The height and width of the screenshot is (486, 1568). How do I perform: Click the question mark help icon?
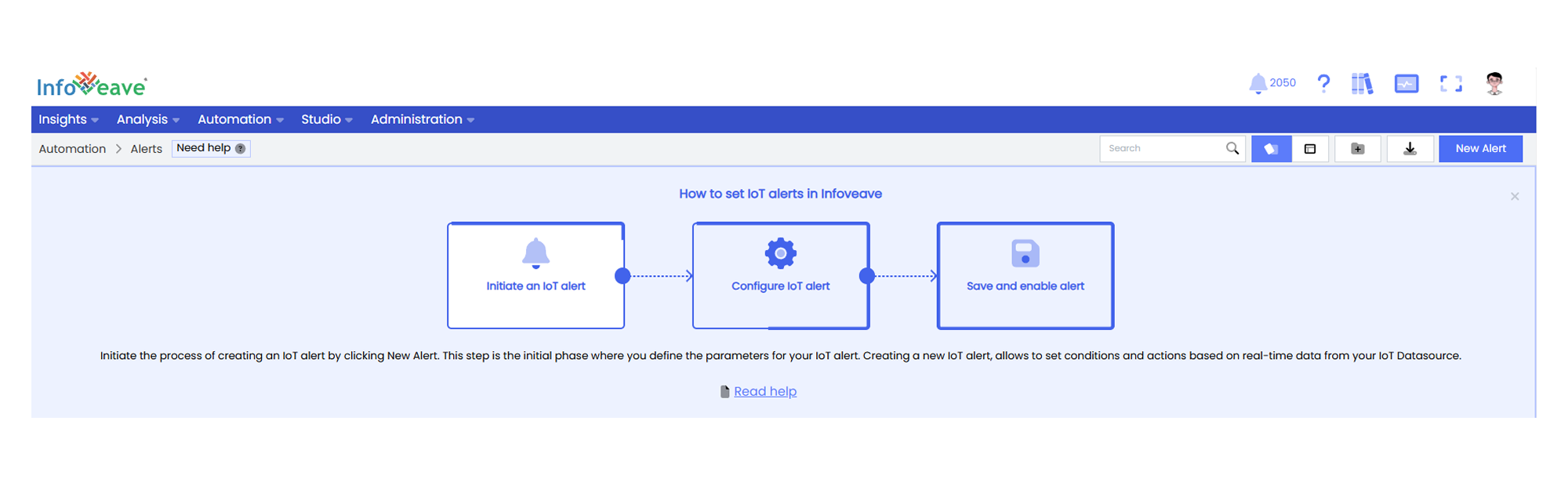(1323, 83)
